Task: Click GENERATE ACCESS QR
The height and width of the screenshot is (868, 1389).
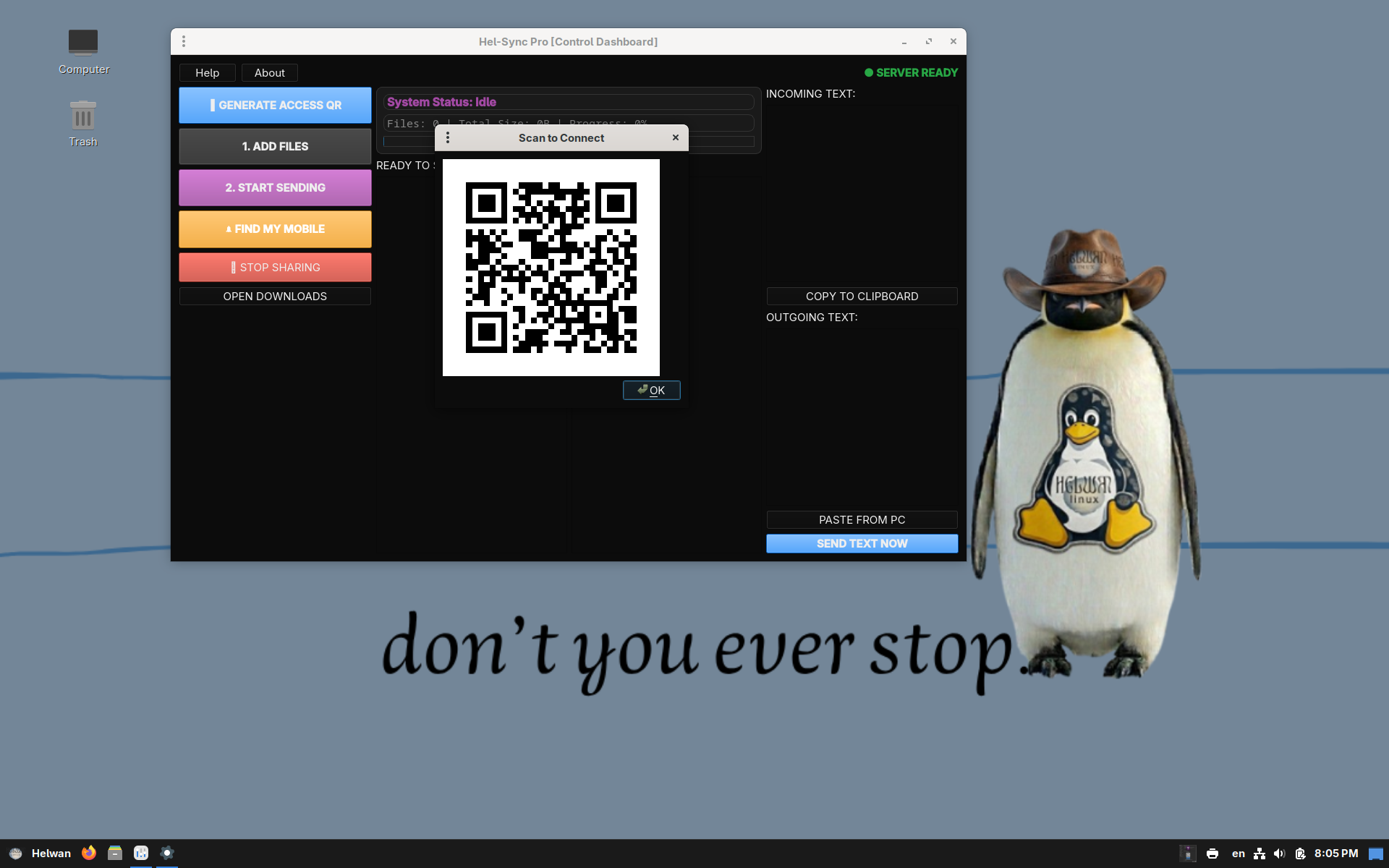Action: click(x=275, y=105)
